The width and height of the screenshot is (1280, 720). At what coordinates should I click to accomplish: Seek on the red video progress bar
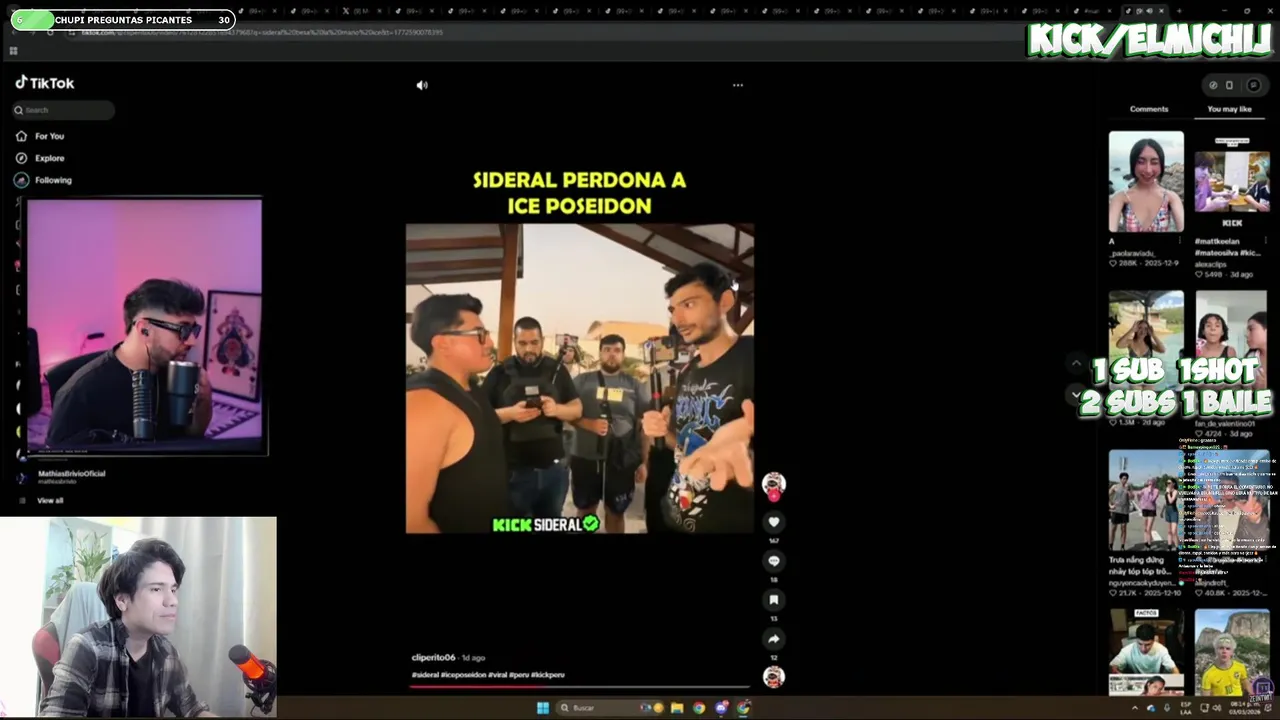point(579,687)
